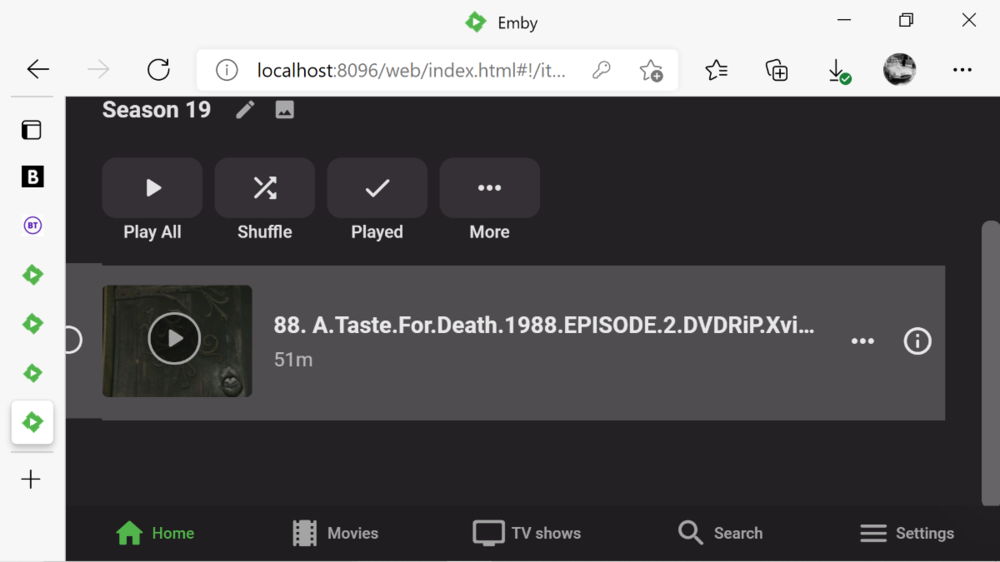This screenshot has width=1000, height=562.
Task: Play episode 88 from thumbnail overlay
Action: point(174,339)
